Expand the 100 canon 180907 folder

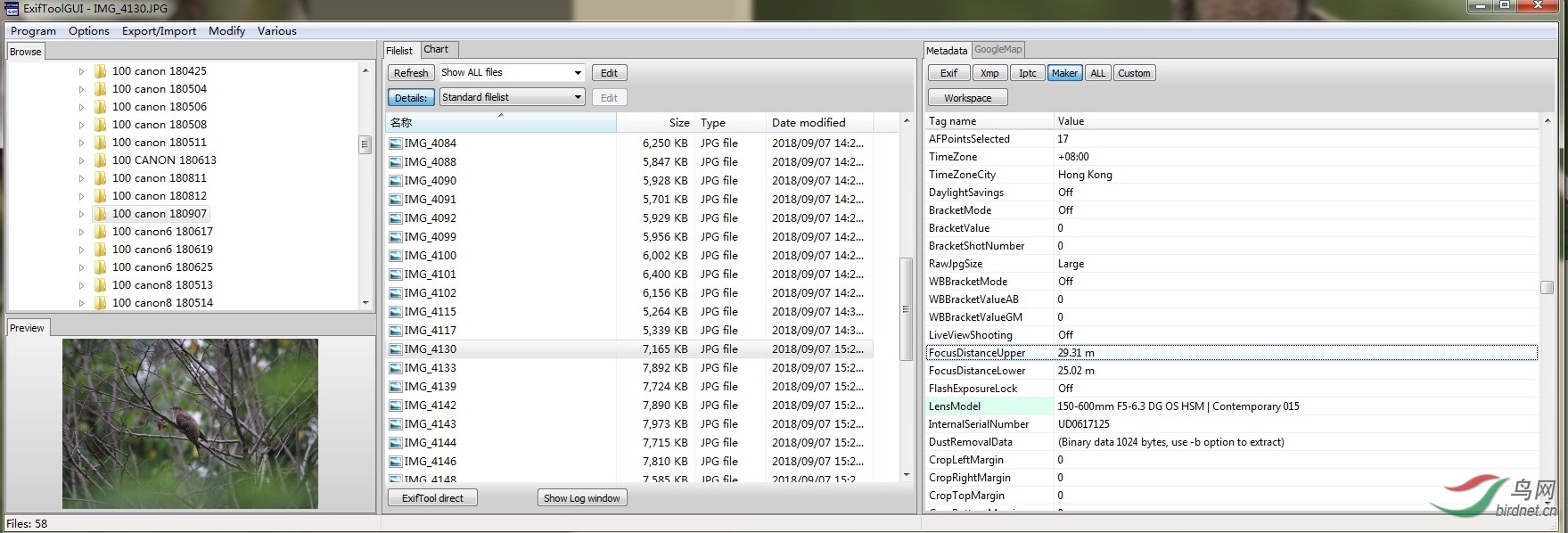click(x=81, y=214)
